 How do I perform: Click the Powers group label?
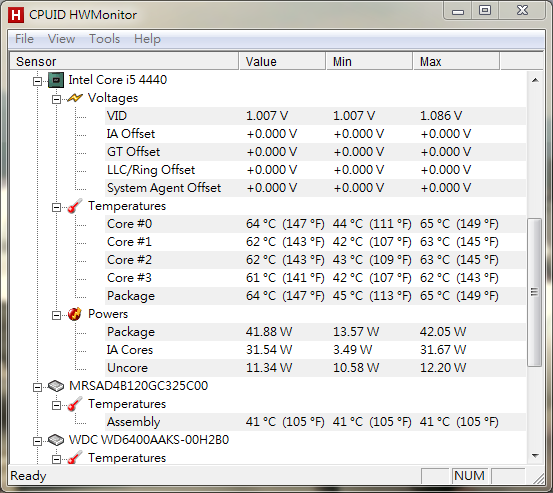(108, 314)
